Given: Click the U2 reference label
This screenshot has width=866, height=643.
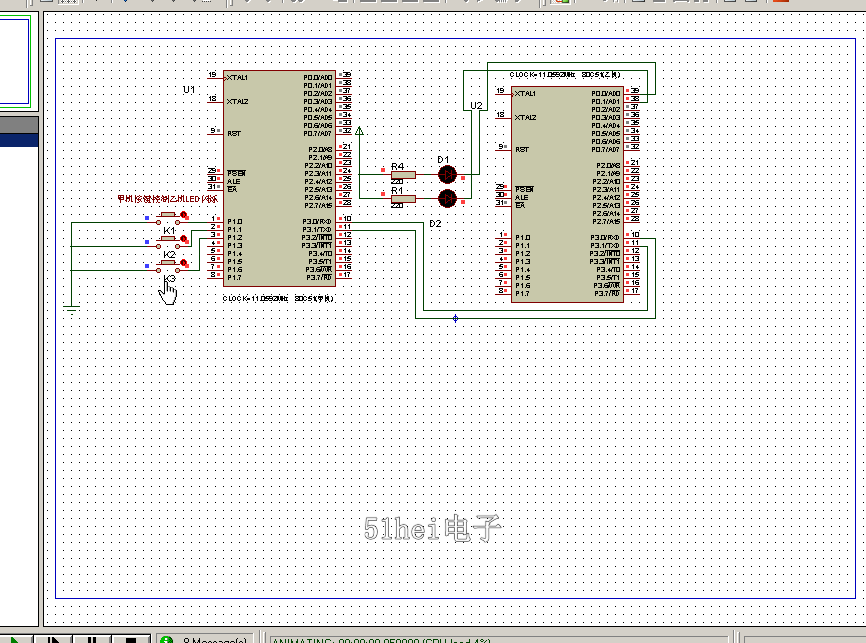Looking at the screenshot, I should 476,106.
